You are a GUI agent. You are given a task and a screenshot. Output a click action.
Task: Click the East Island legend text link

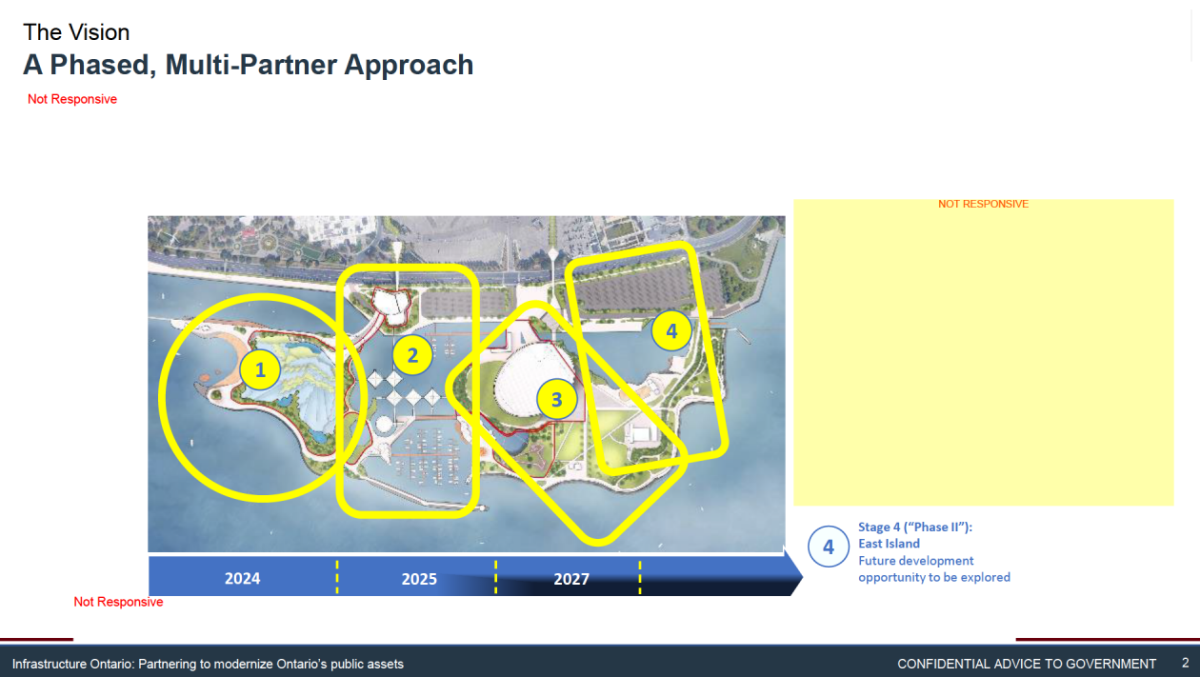[x=888, y=543]
